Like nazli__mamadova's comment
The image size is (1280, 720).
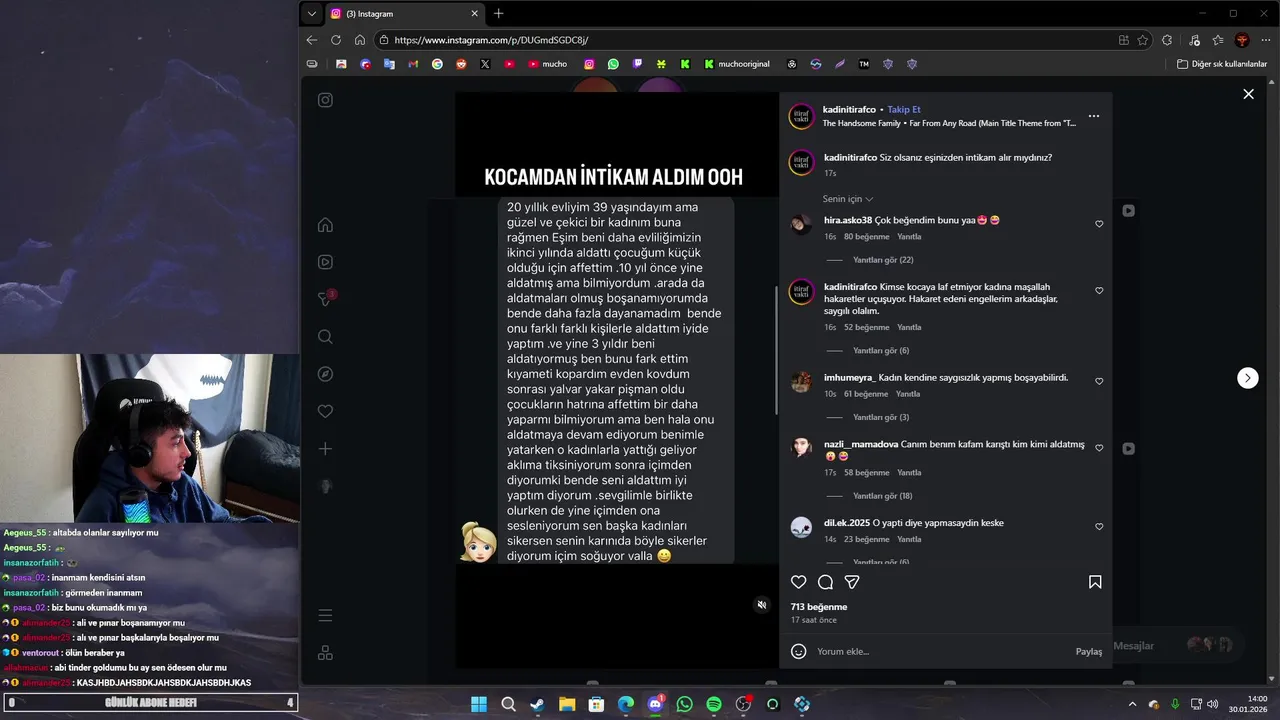coord(1099,448)
